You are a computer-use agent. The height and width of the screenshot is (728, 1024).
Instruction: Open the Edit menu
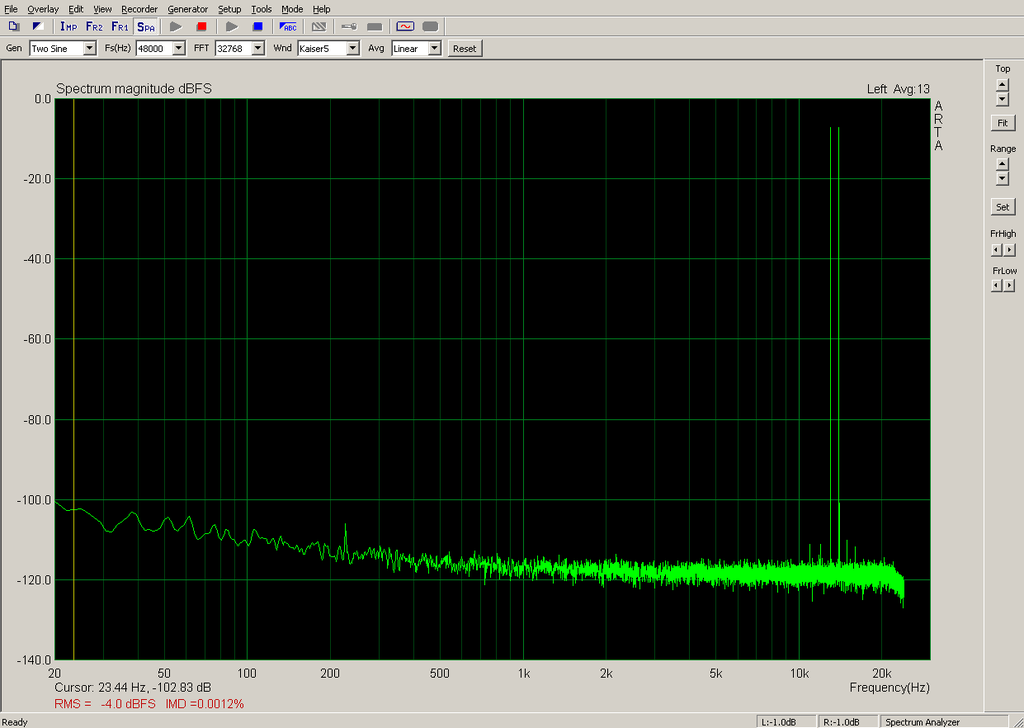[76, 9]
